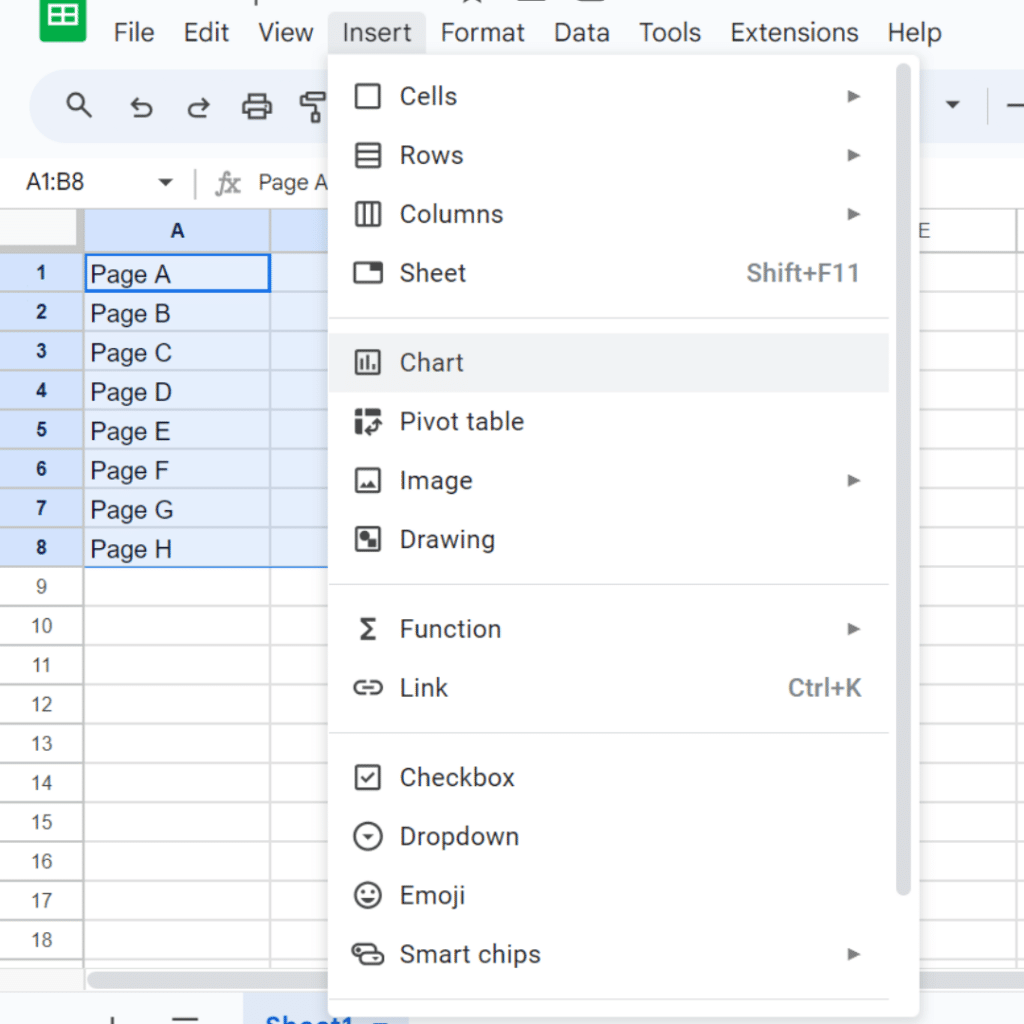
Task: Click the Emoji smiley icon
Action: (368, 895)
